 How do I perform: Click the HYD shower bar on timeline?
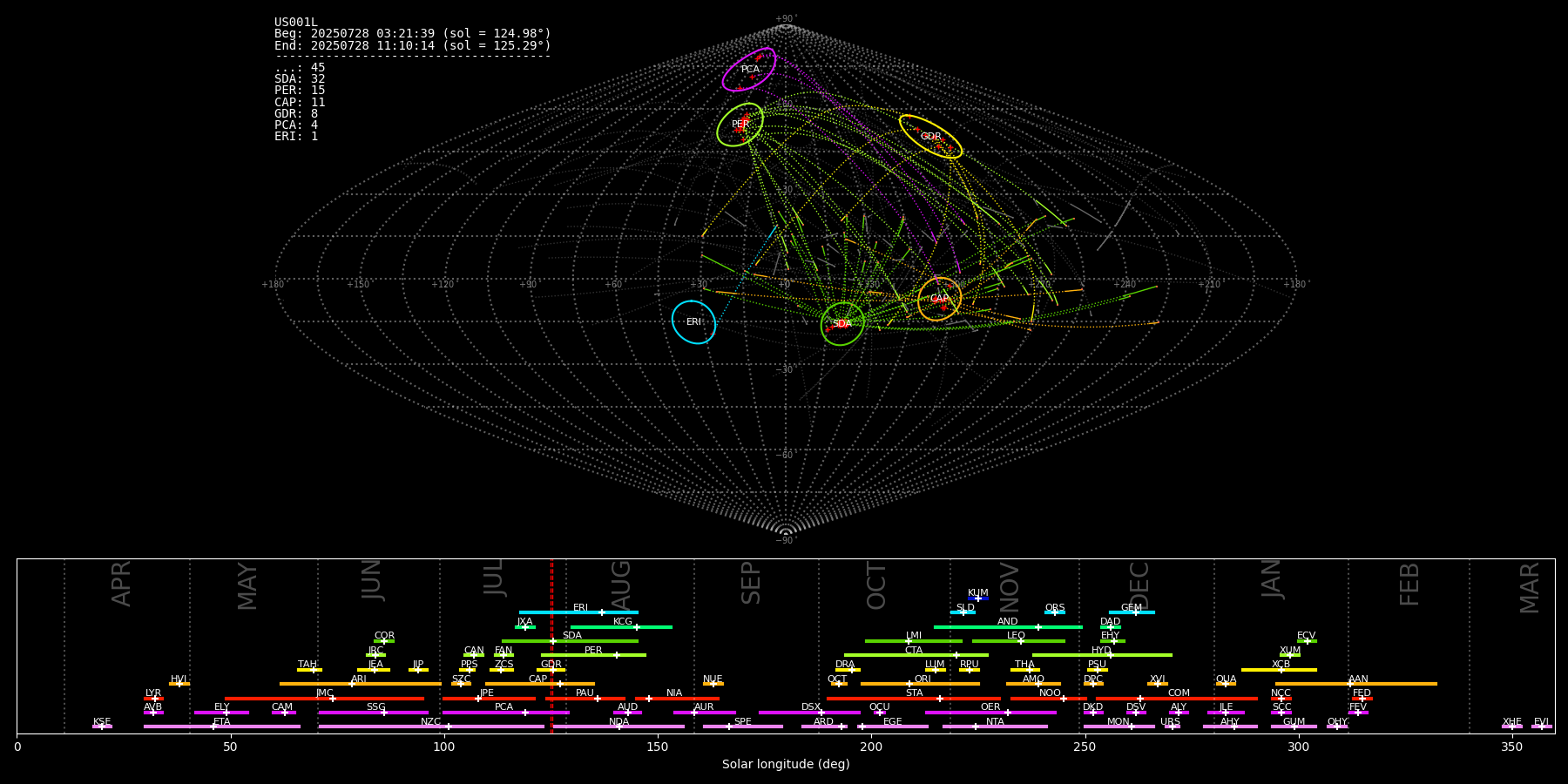(1102, 655)
